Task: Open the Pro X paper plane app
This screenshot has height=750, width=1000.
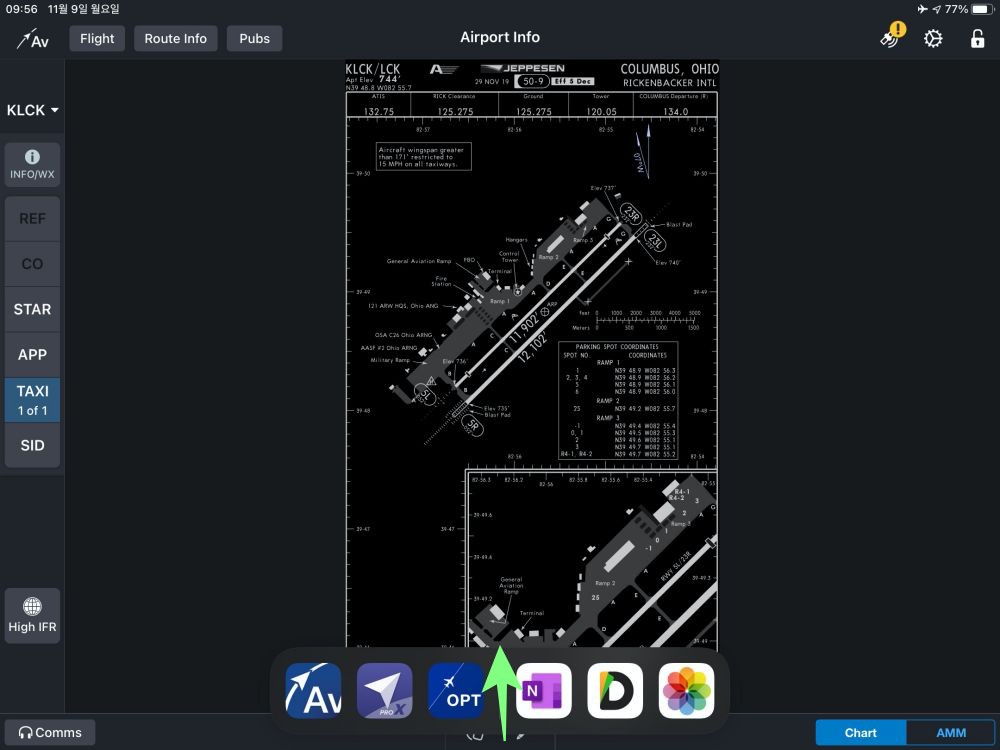Action: coord(385,690)
